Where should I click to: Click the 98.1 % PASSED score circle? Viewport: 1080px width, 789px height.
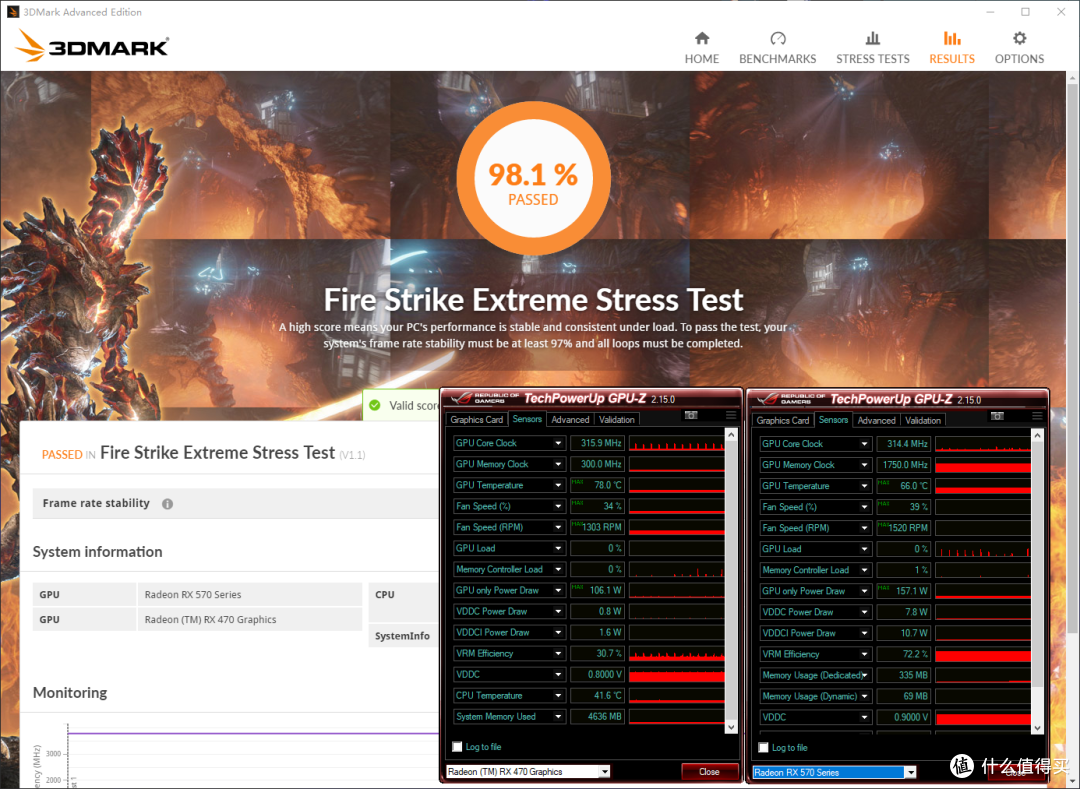point(534,178)
